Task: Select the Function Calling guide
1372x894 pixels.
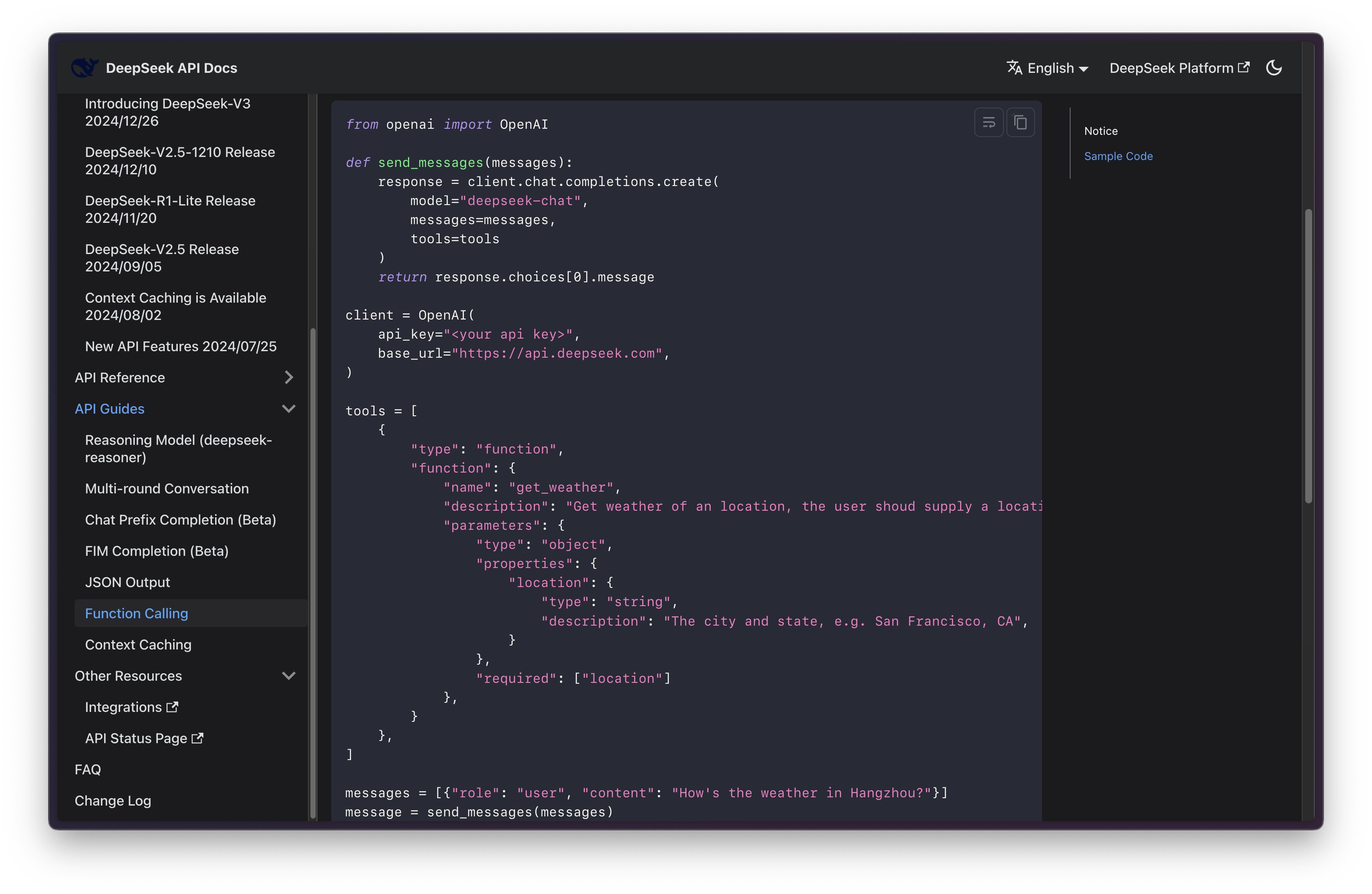Action: tap(191, 613)
